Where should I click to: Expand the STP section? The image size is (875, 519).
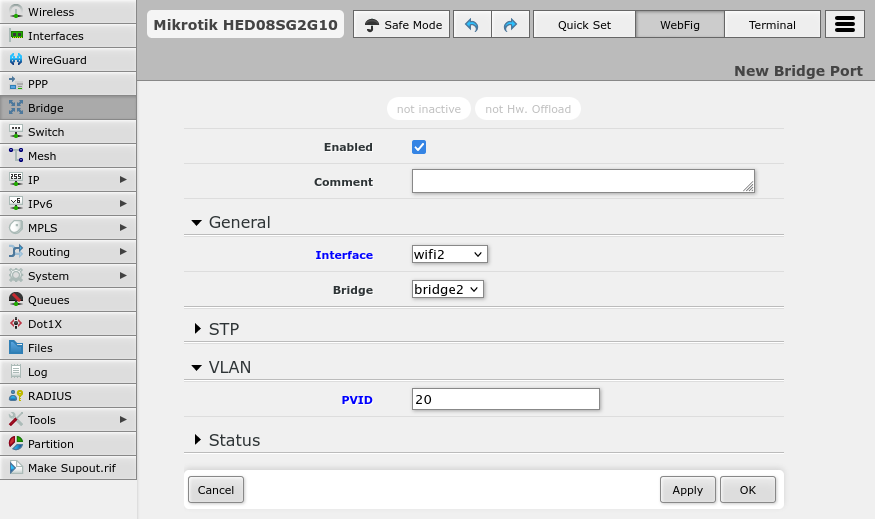223,329
